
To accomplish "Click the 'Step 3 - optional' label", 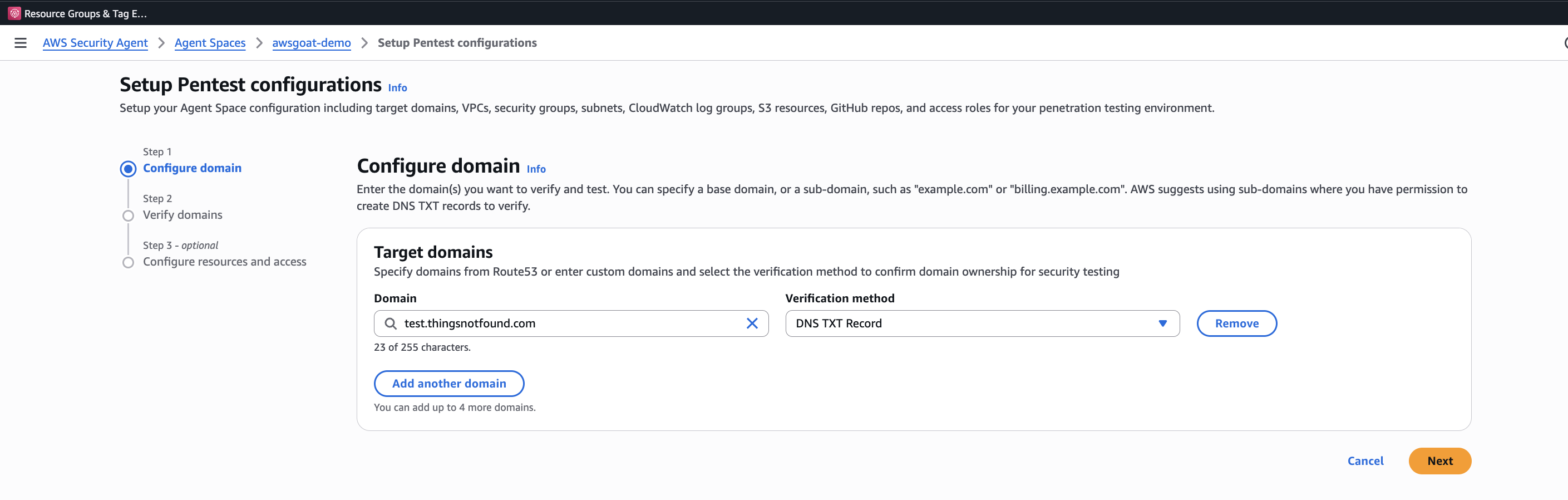I will tap(180, 246).
